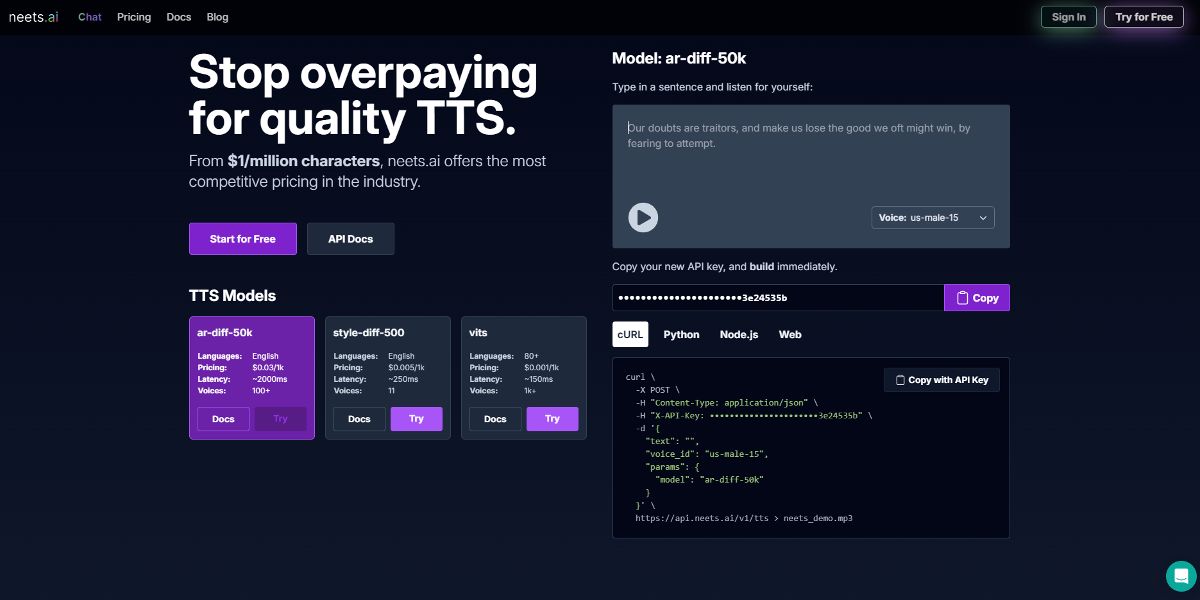The height and width of the screenshot is (600, 1200).
Task: Change the code sample language selector
Action: [630, 334]
